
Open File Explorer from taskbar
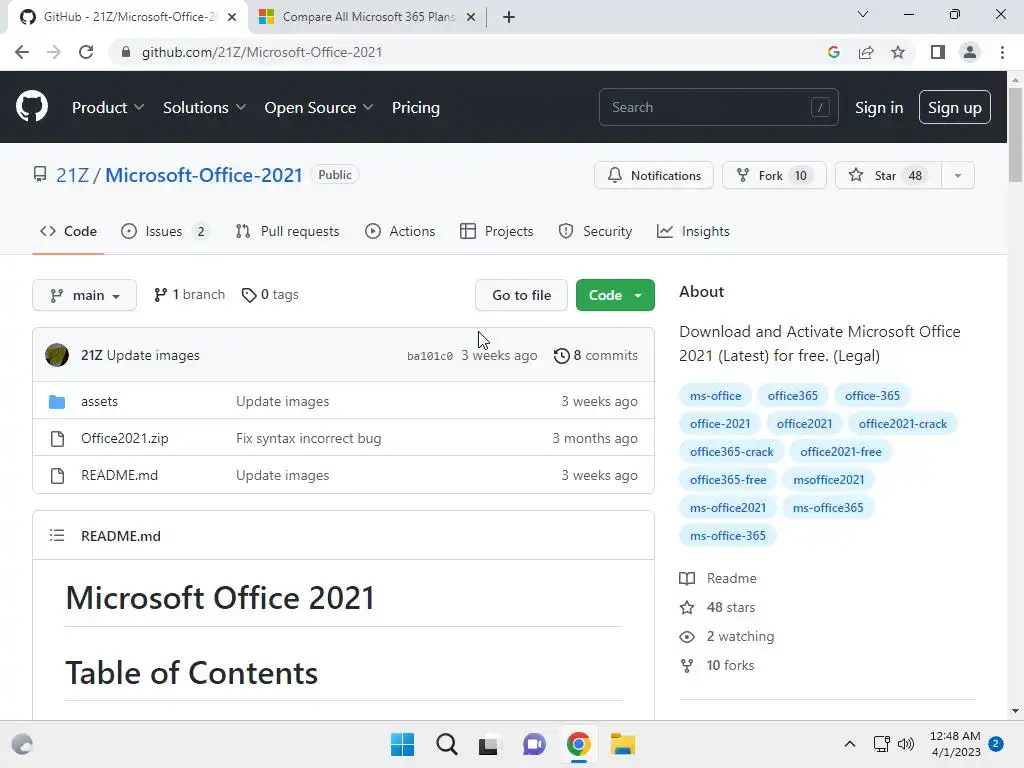click(622, 744)
